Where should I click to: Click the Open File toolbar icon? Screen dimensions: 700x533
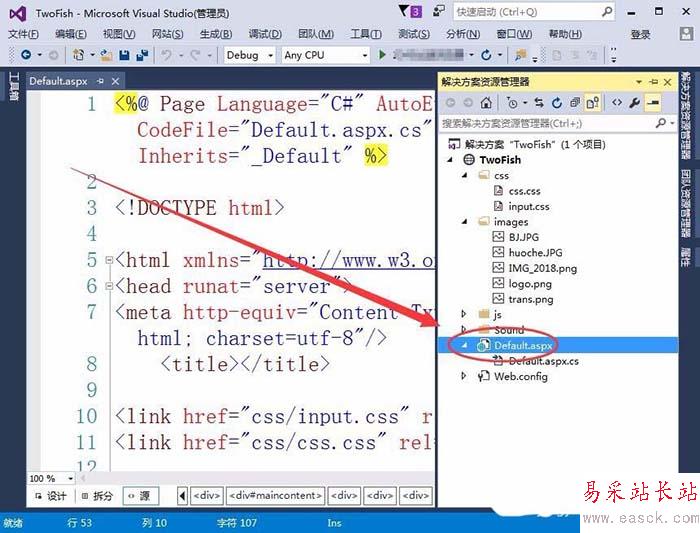click(x=106, y=55)
